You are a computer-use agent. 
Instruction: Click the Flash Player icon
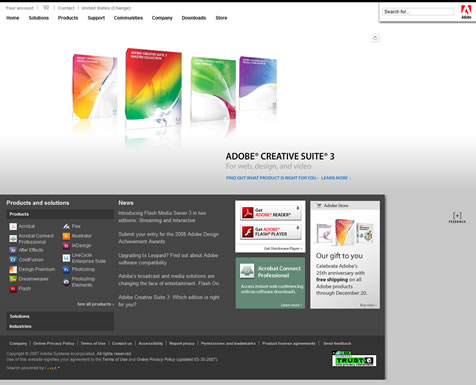248,232
